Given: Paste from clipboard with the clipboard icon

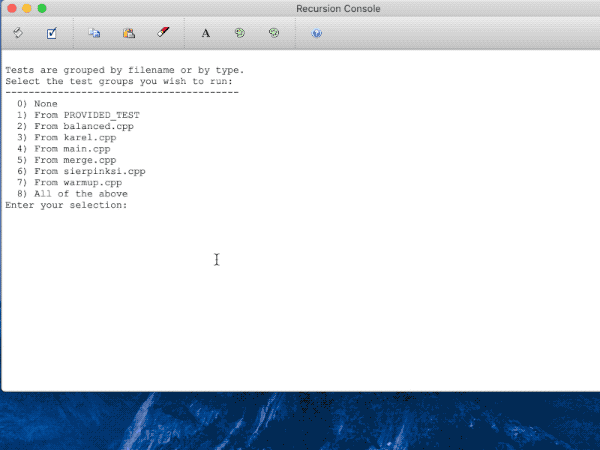Looking at the screenshot, I should 128,33.
